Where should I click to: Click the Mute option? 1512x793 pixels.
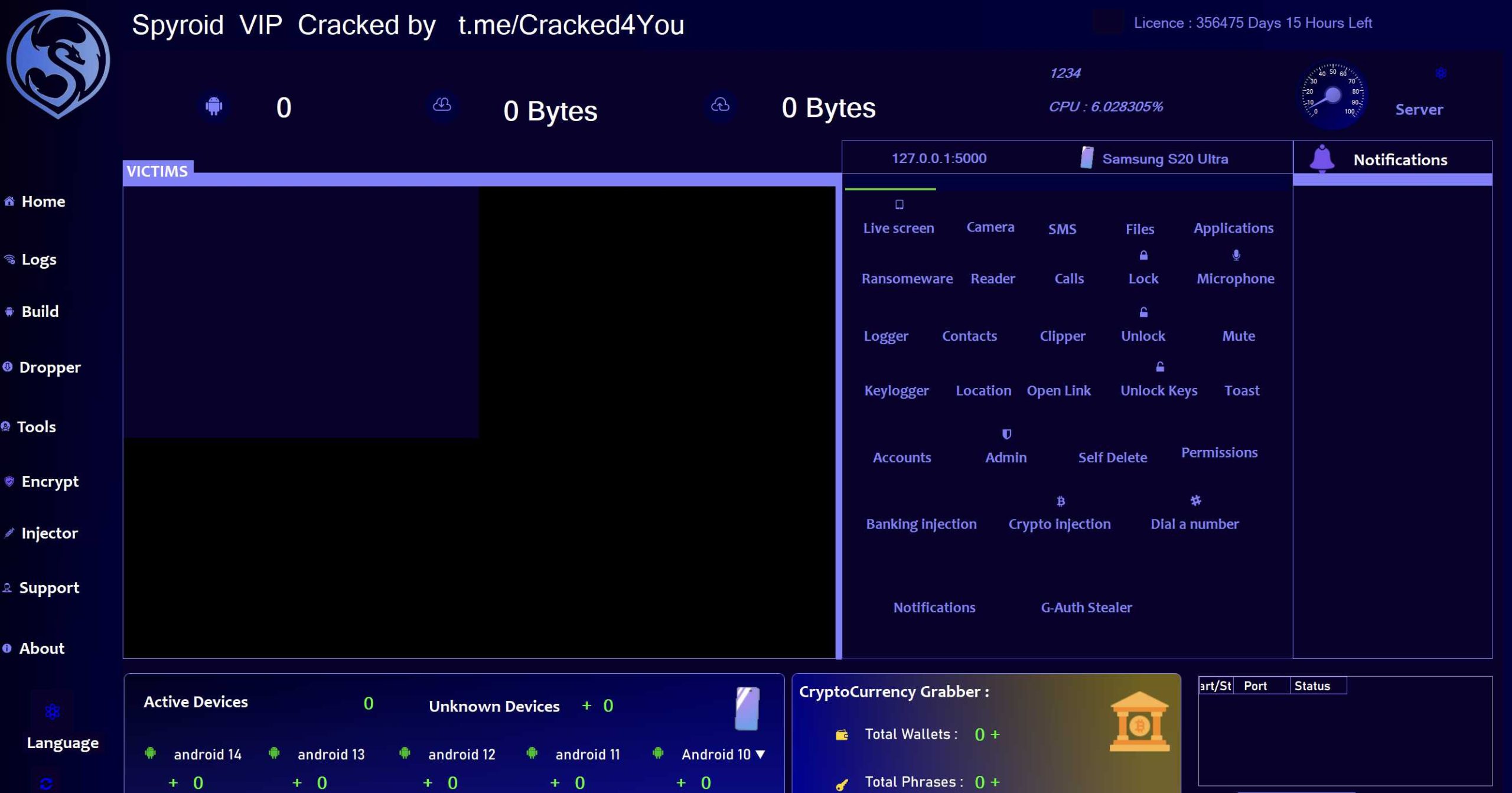pos(1239,336)
